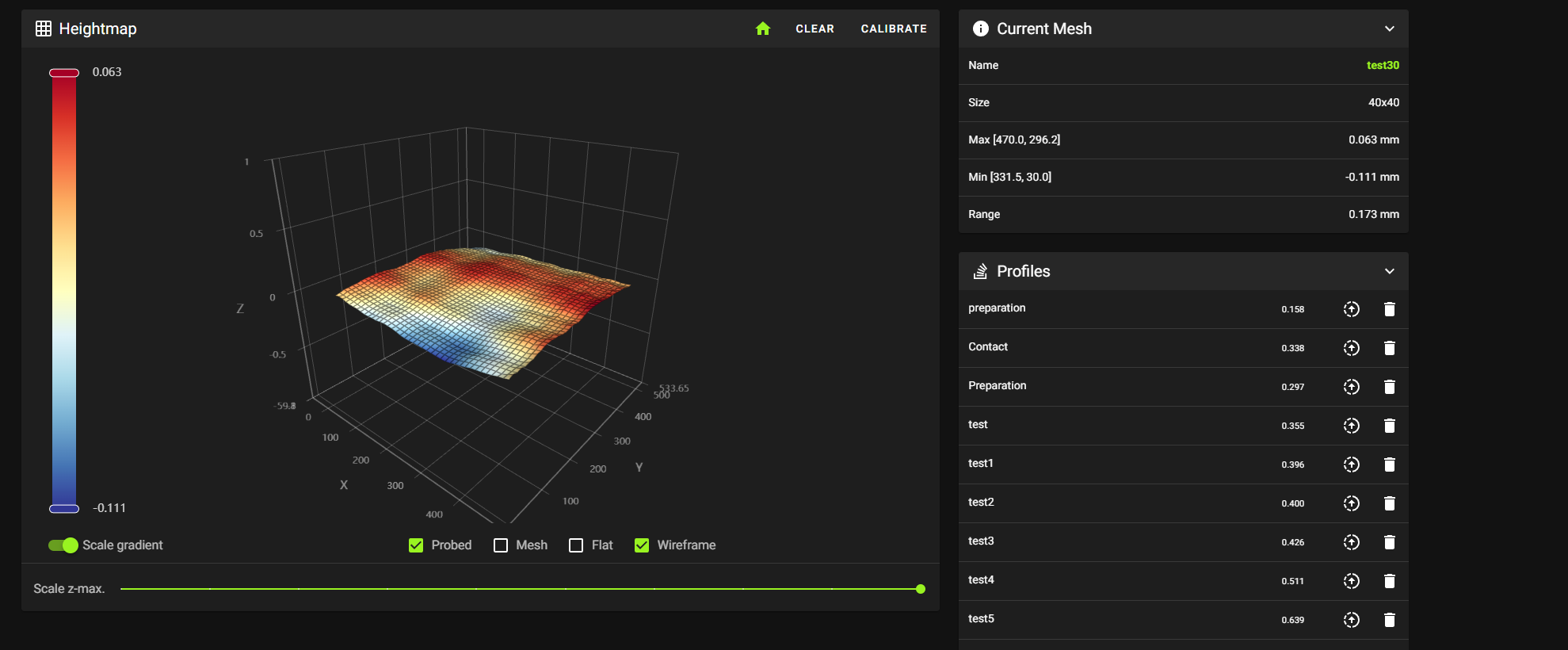Load the Preparation profile (0.297)
The width and height of the screenshot is (1568, 650).
[1352, 387]
